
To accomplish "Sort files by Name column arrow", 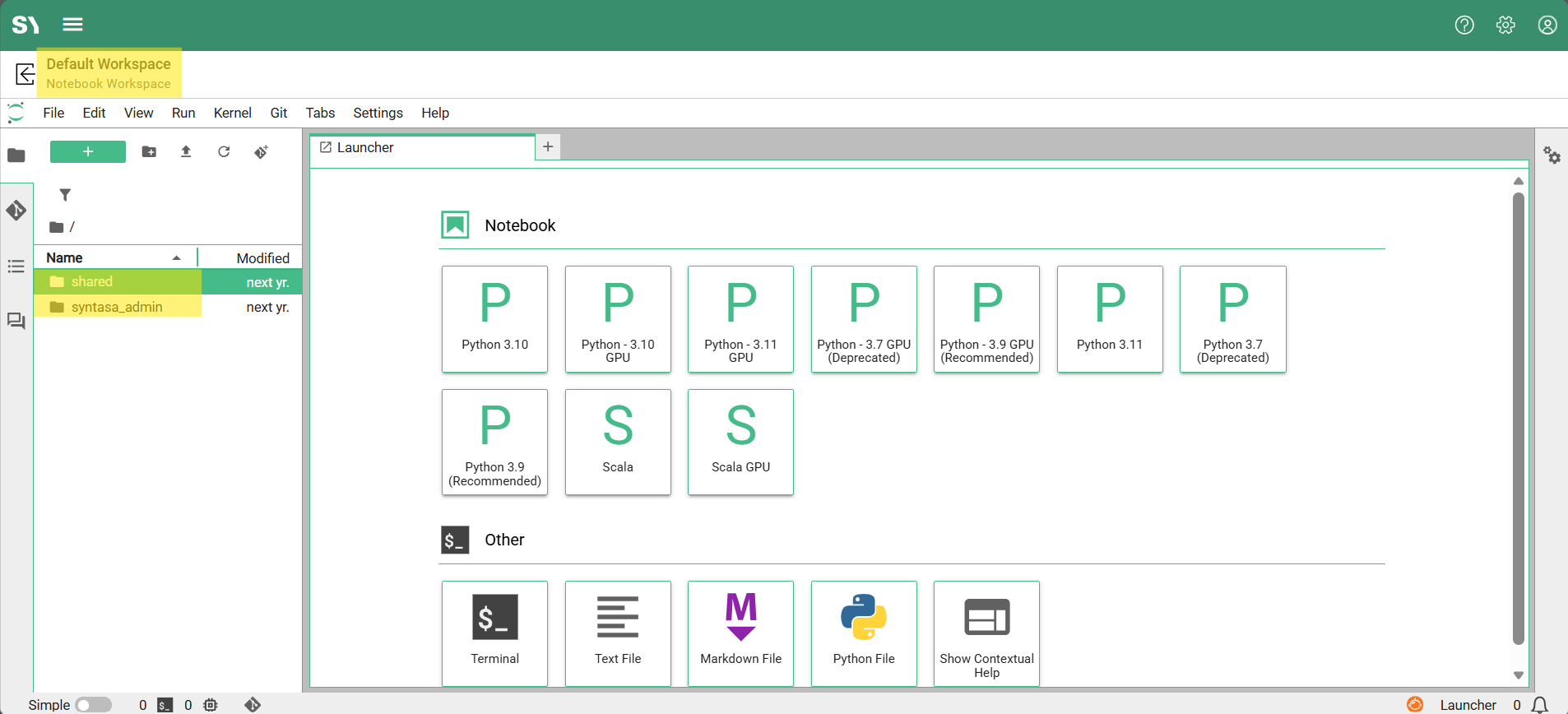I will point(176,258).
